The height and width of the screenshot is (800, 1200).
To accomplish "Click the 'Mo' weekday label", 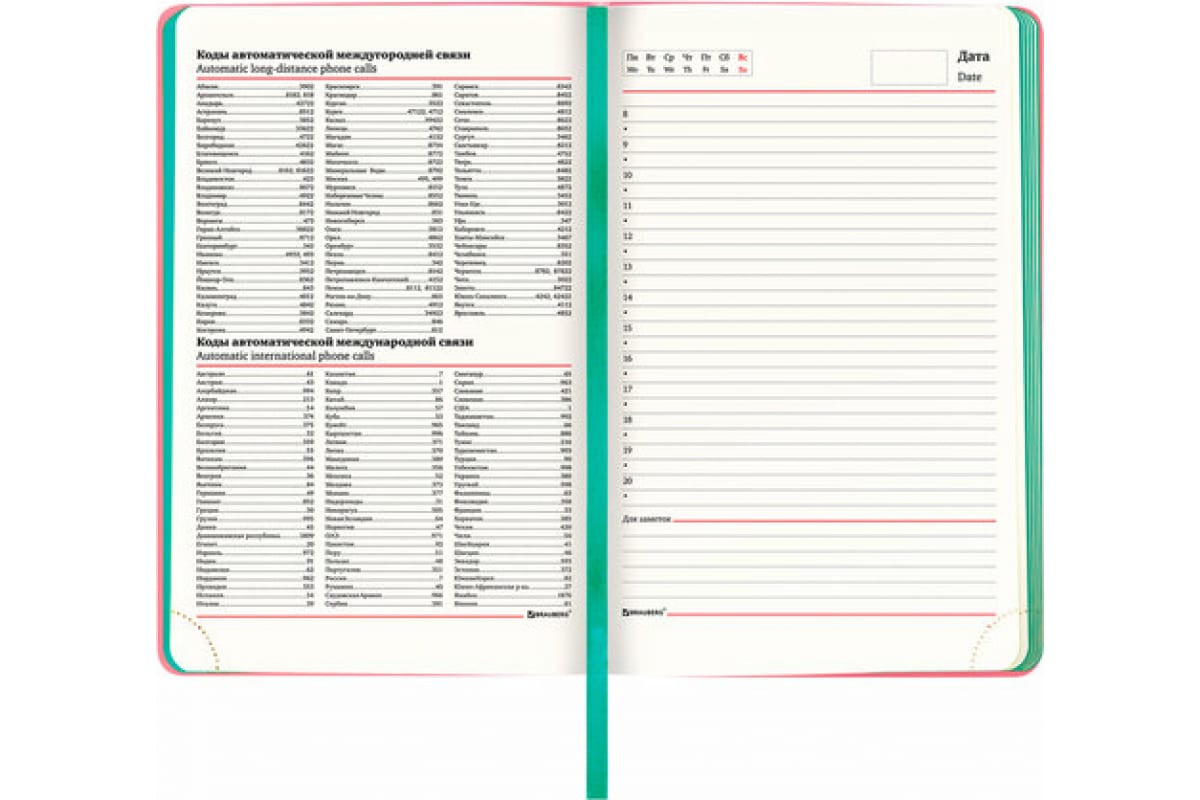I will 631,70.
